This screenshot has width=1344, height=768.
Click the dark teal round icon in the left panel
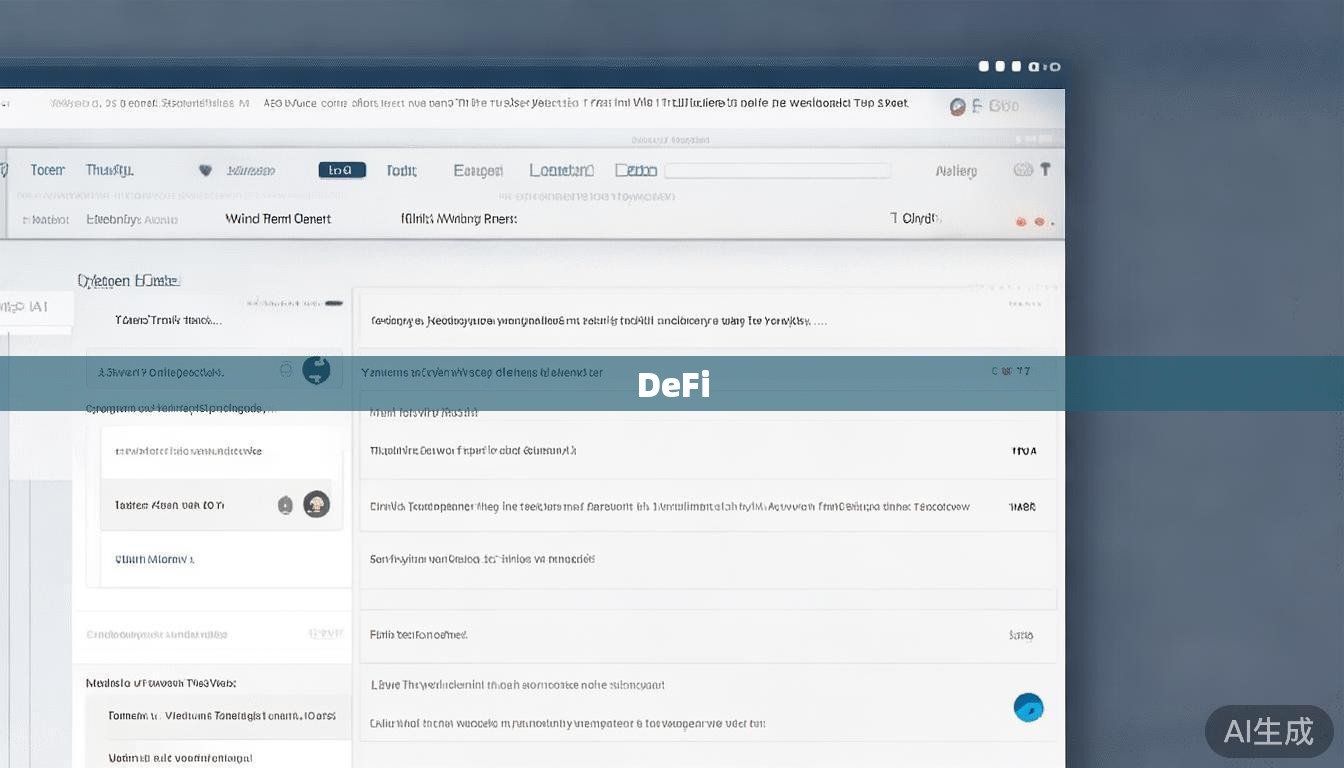(316, 370)
